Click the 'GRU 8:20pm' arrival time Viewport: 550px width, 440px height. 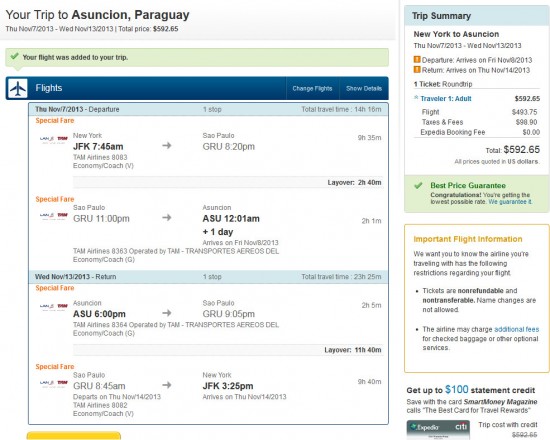pyautogui.click(x=229, y=147)
